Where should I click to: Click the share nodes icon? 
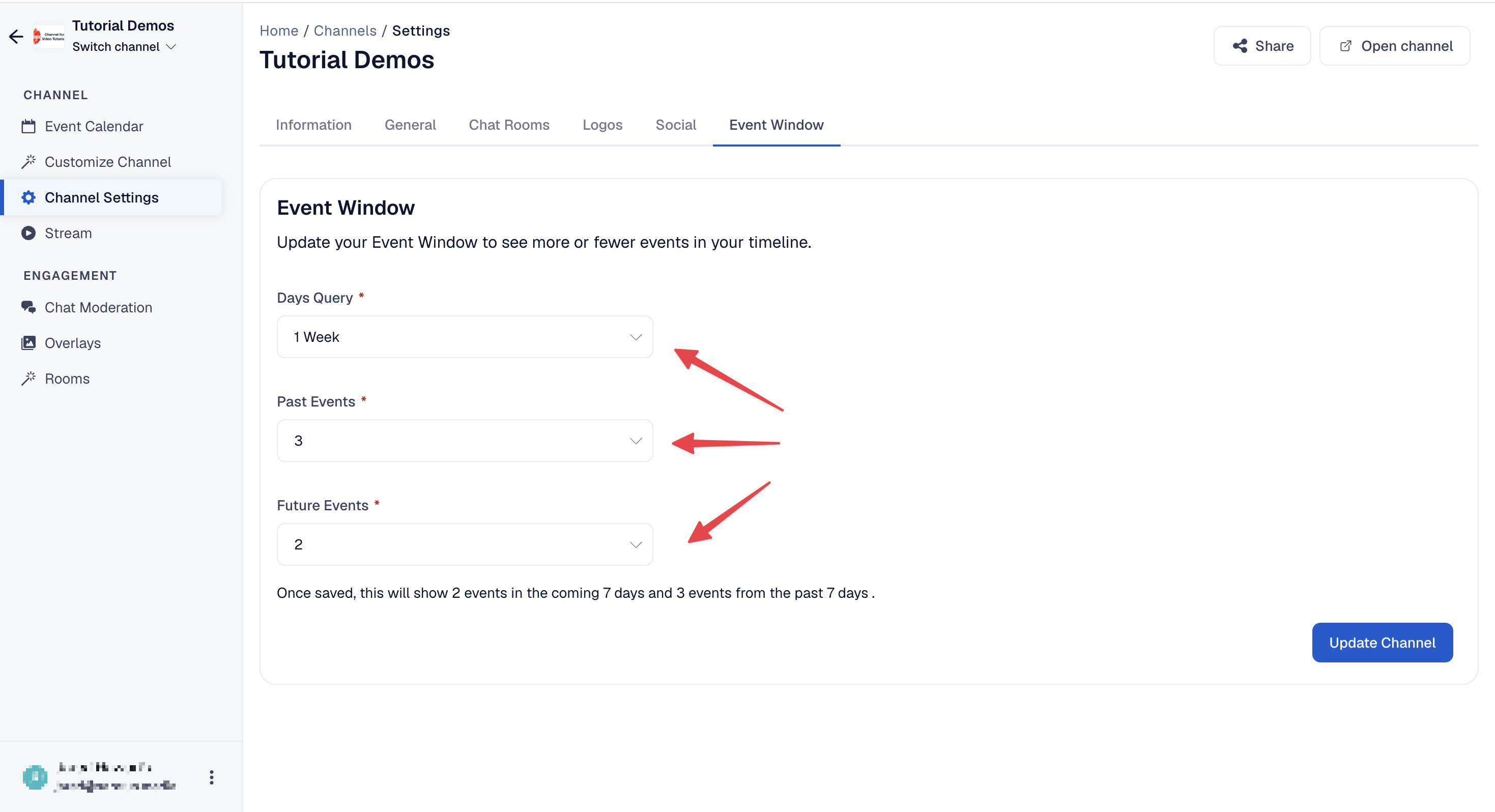1240,46
